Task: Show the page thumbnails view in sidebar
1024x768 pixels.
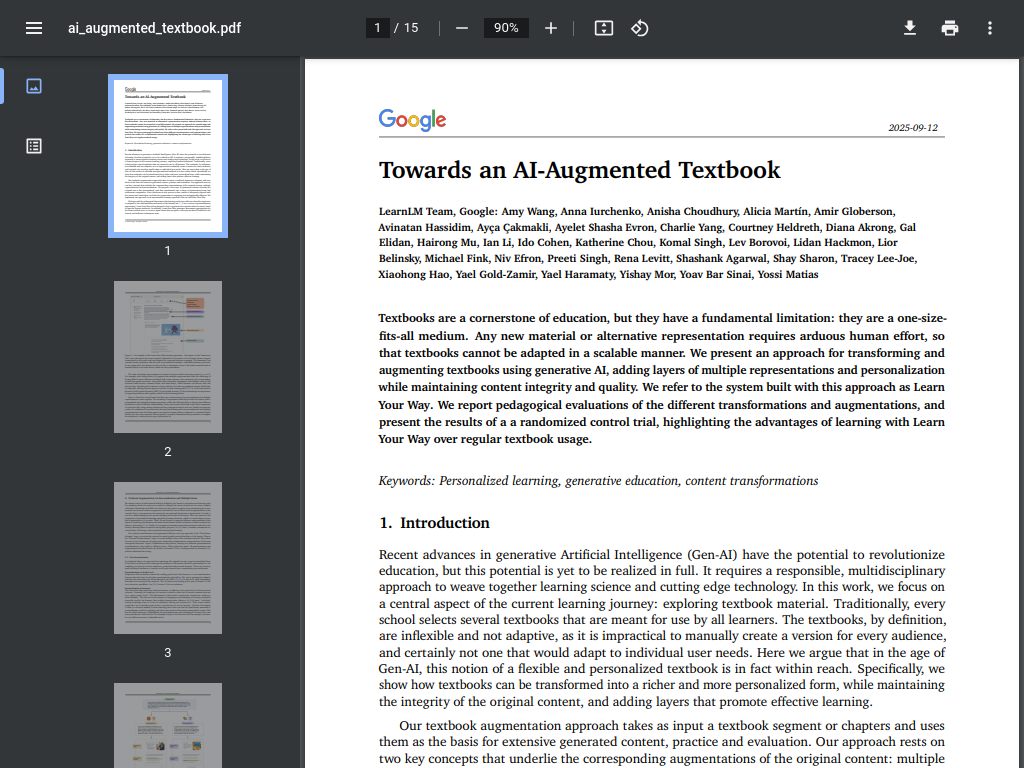Action: (x=34, y=86)
